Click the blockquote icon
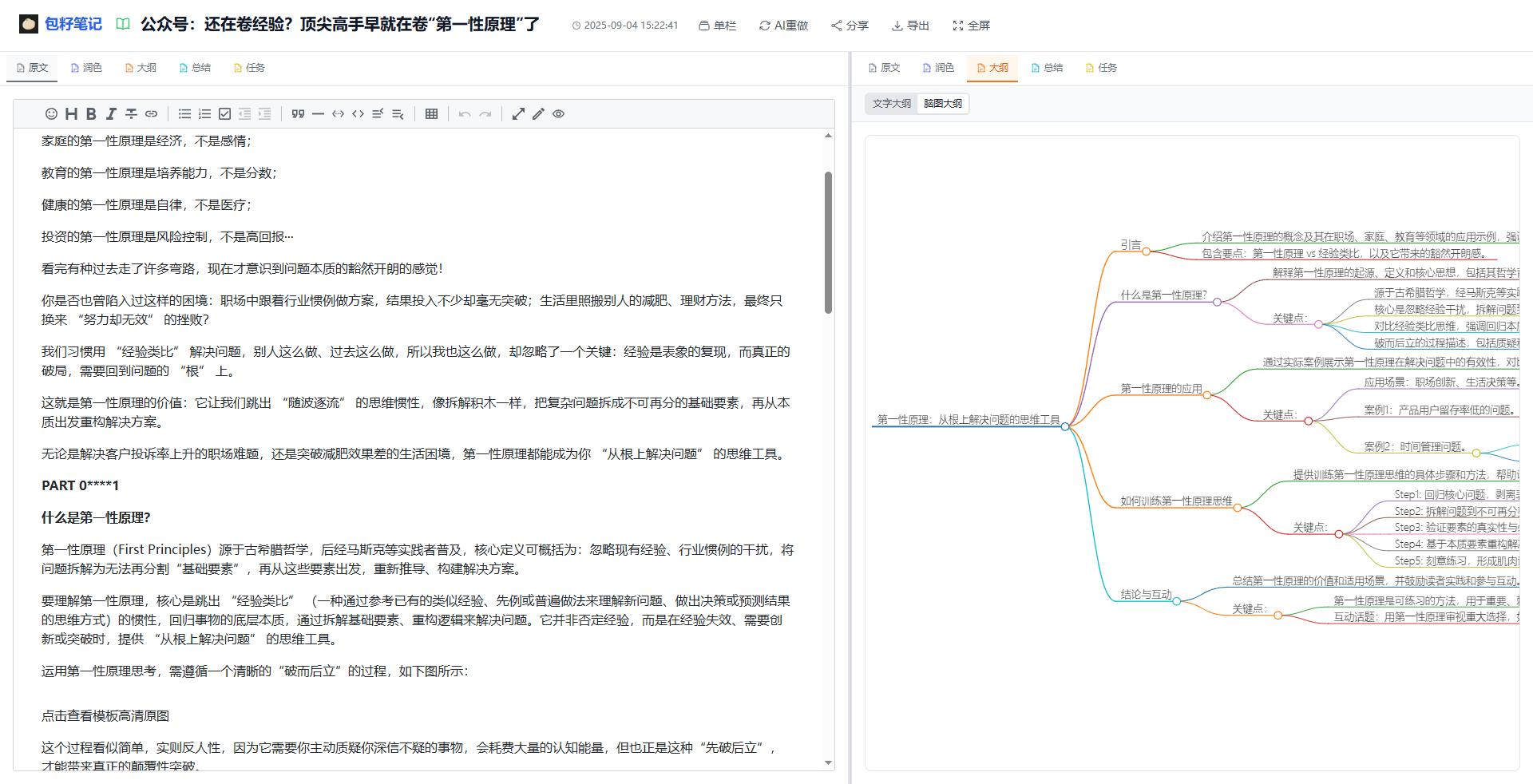Viewport: 1533px width, 784px height. tap(298, 114)
